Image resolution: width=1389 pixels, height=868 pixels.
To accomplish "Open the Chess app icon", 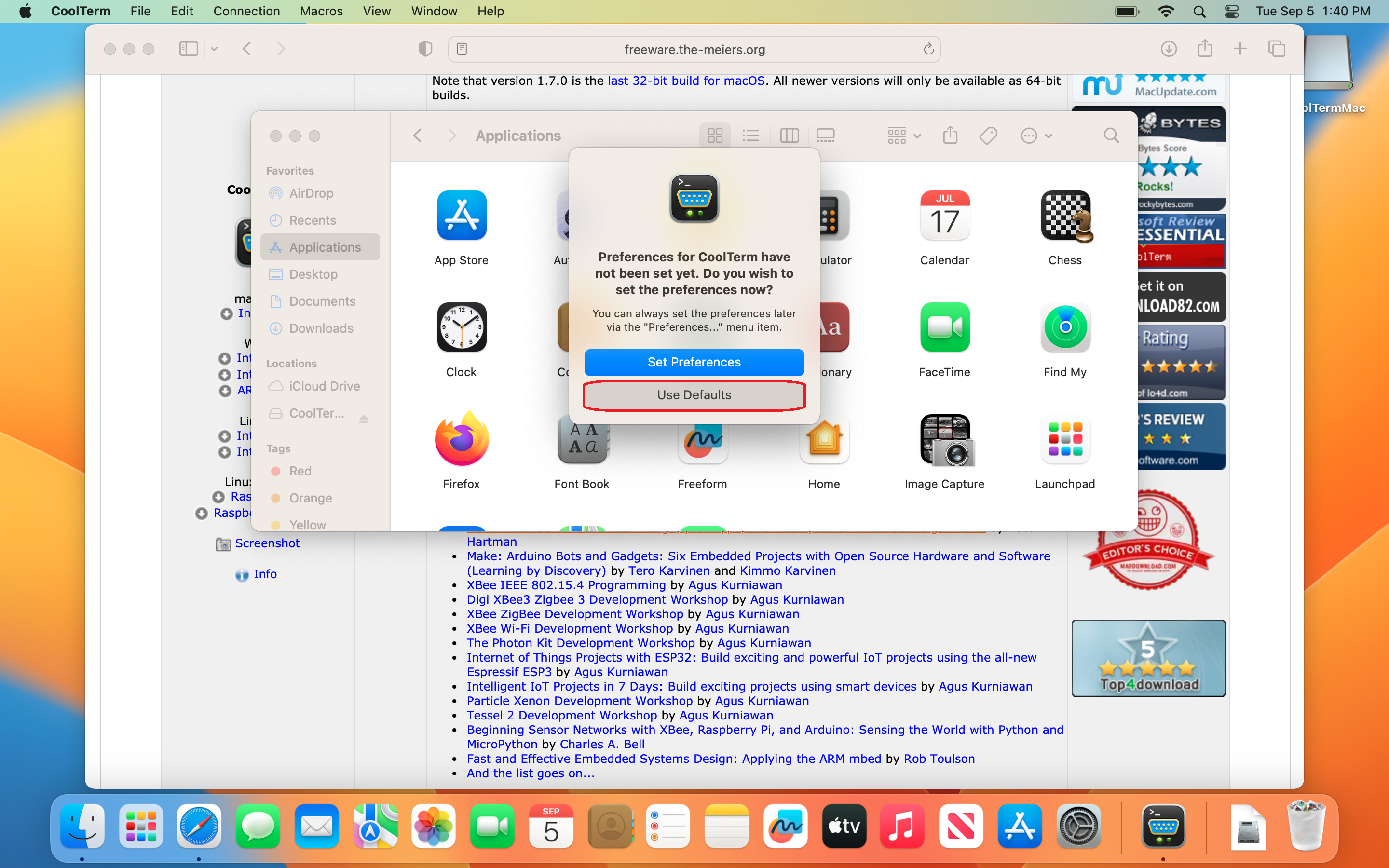I will 1065,217.
